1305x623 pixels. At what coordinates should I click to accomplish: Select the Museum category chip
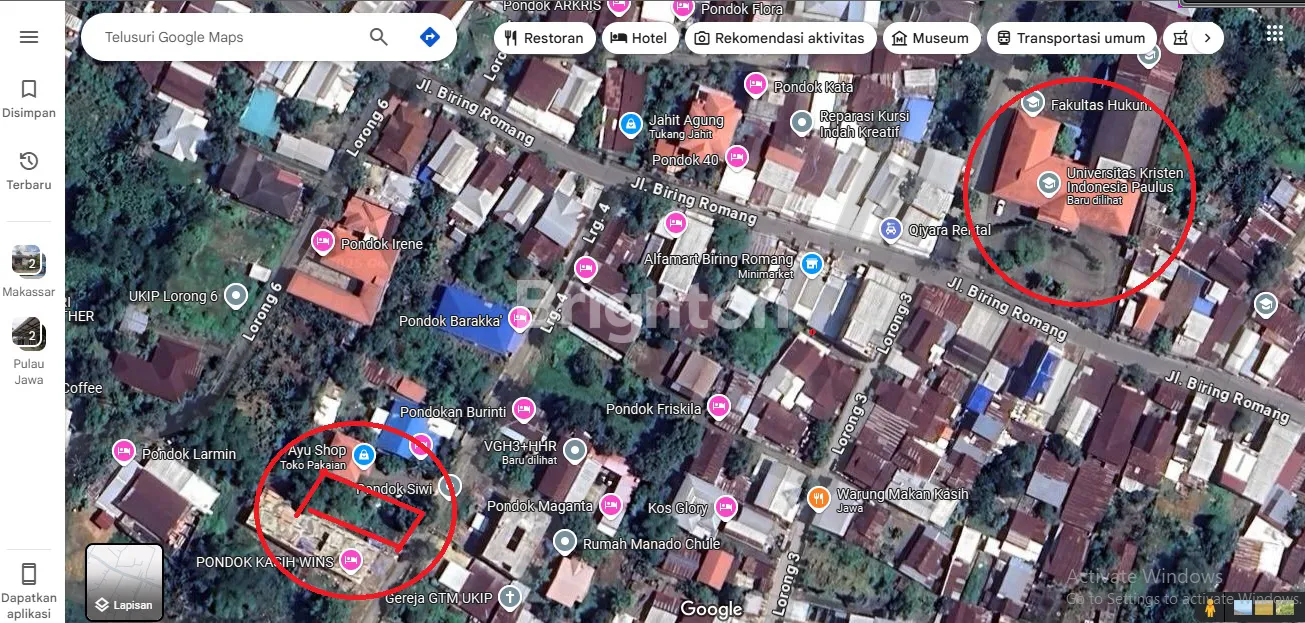pyautogui.click(x=930, y=38)
